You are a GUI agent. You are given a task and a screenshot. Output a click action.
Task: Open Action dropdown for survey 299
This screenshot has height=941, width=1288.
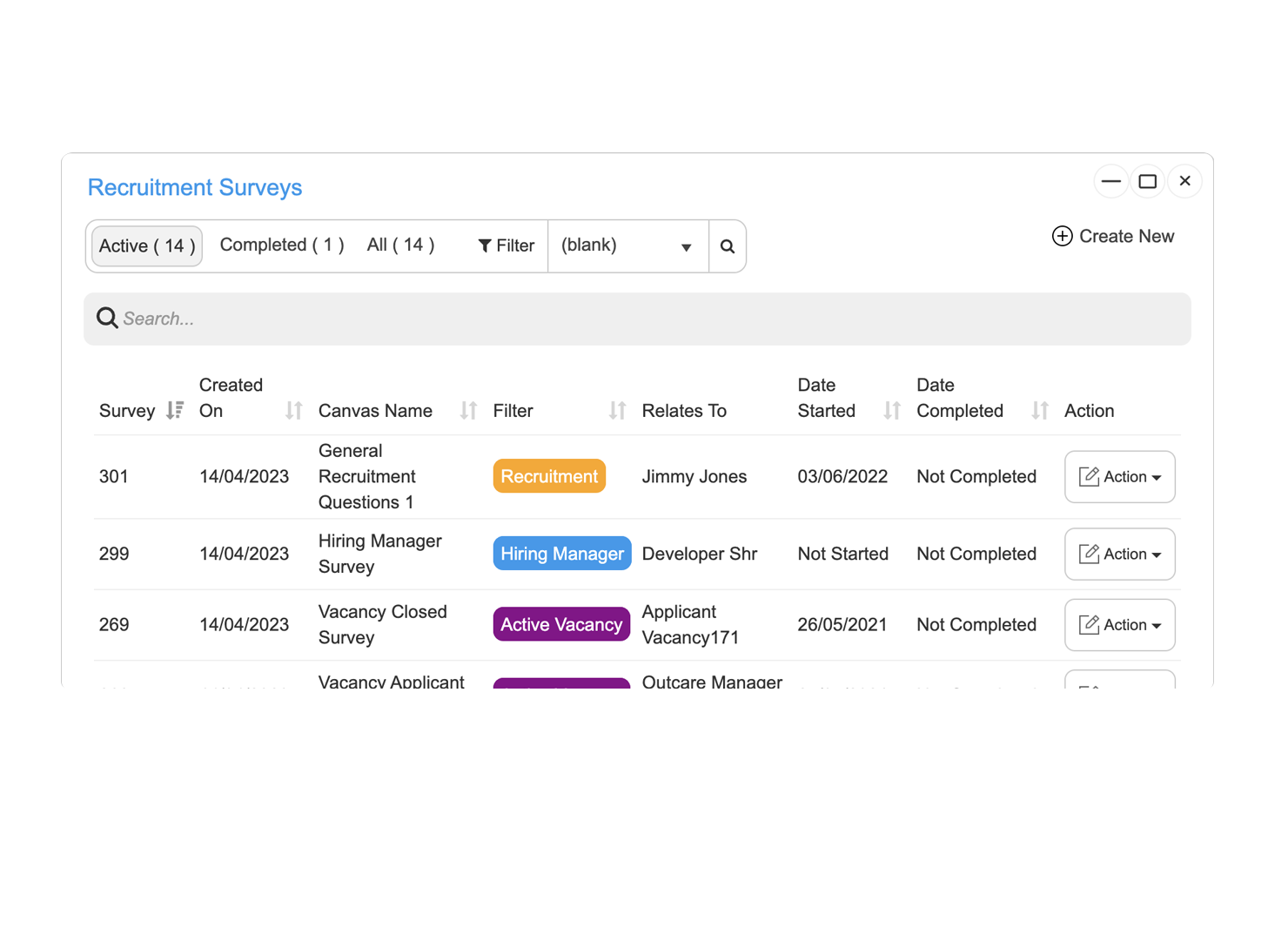click(1120, 554)
